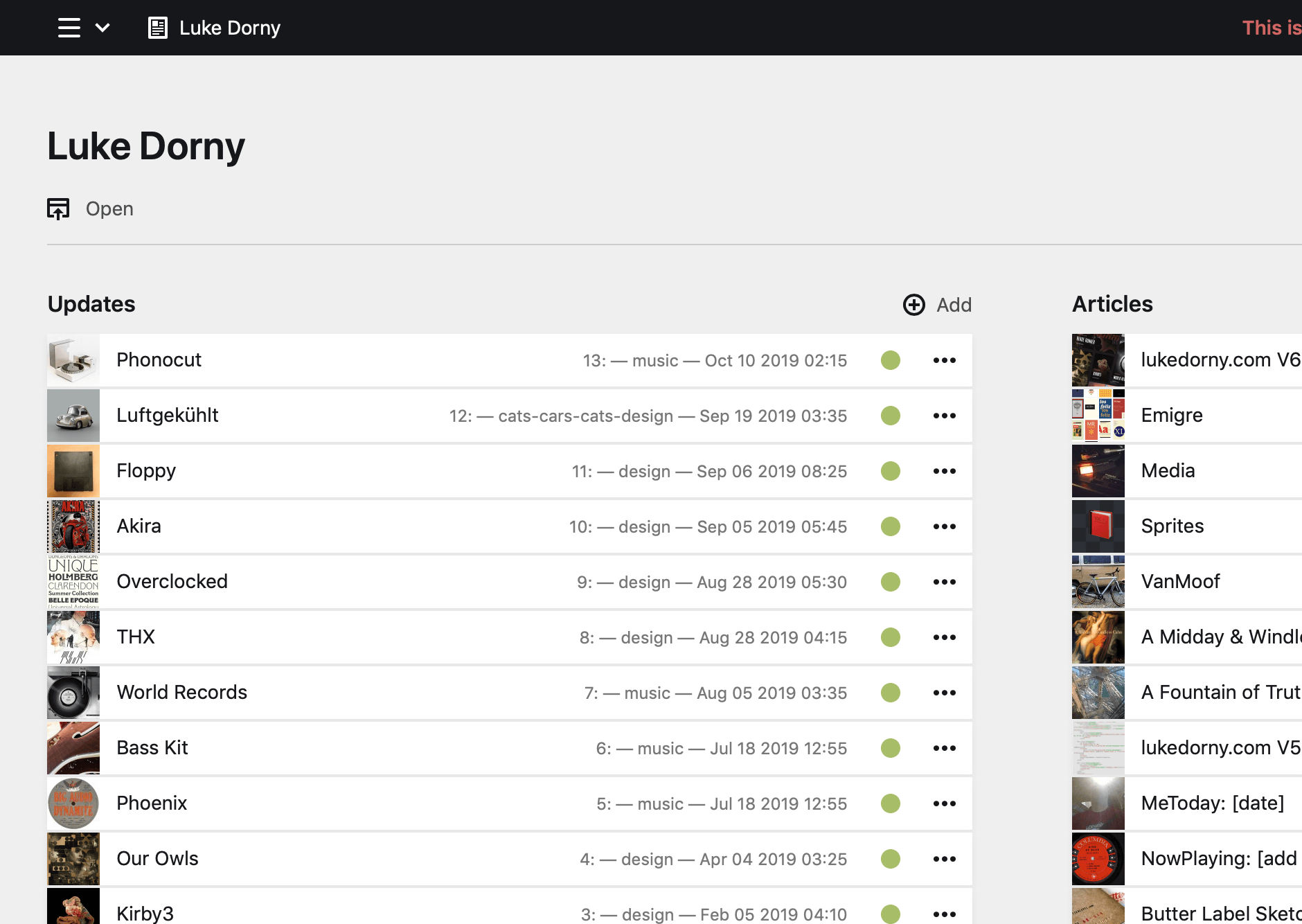Toggle the Luftgekühlt published status dot

click(x=891, y=416)
